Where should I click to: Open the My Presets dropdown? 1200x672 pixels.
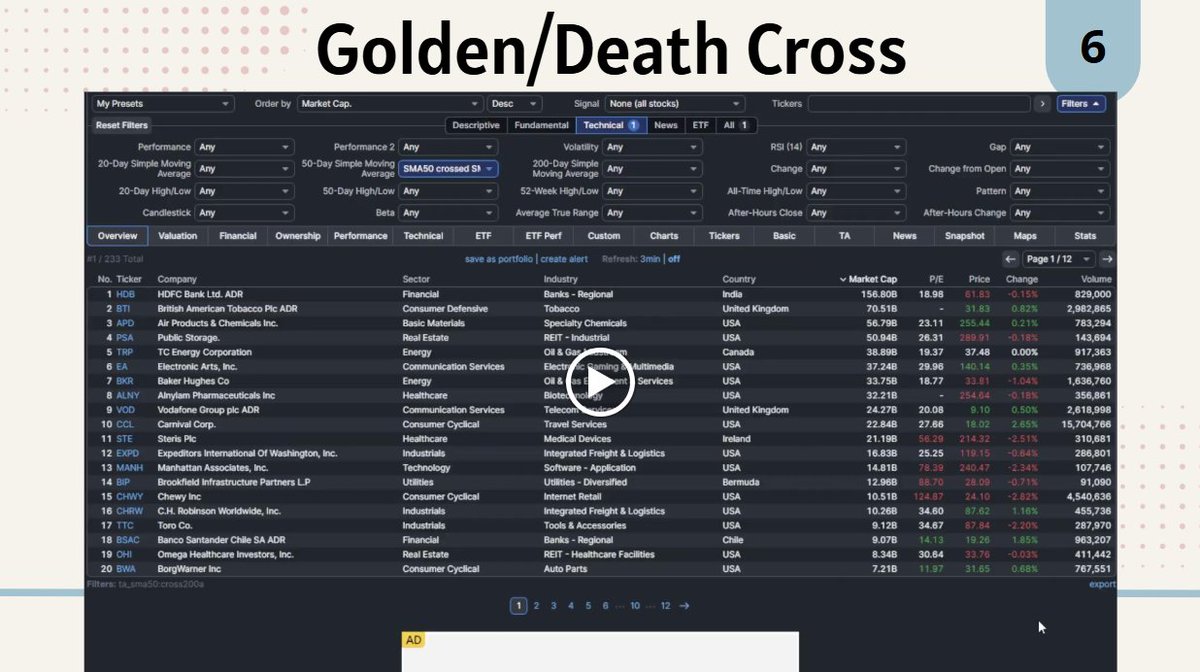(x=163, y=103)
